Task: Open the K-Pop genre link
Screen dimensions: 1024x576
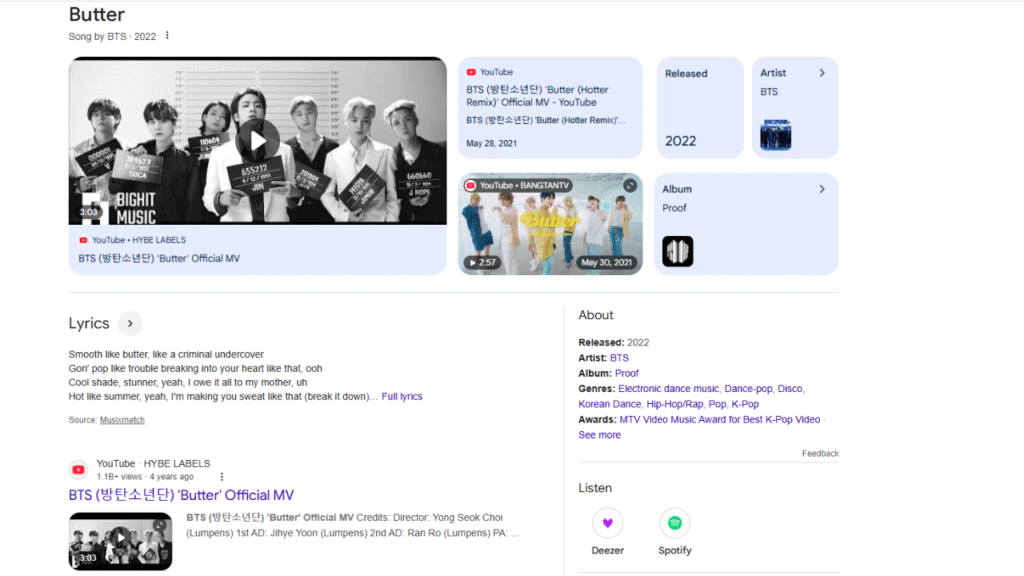Action: point(745,404)
